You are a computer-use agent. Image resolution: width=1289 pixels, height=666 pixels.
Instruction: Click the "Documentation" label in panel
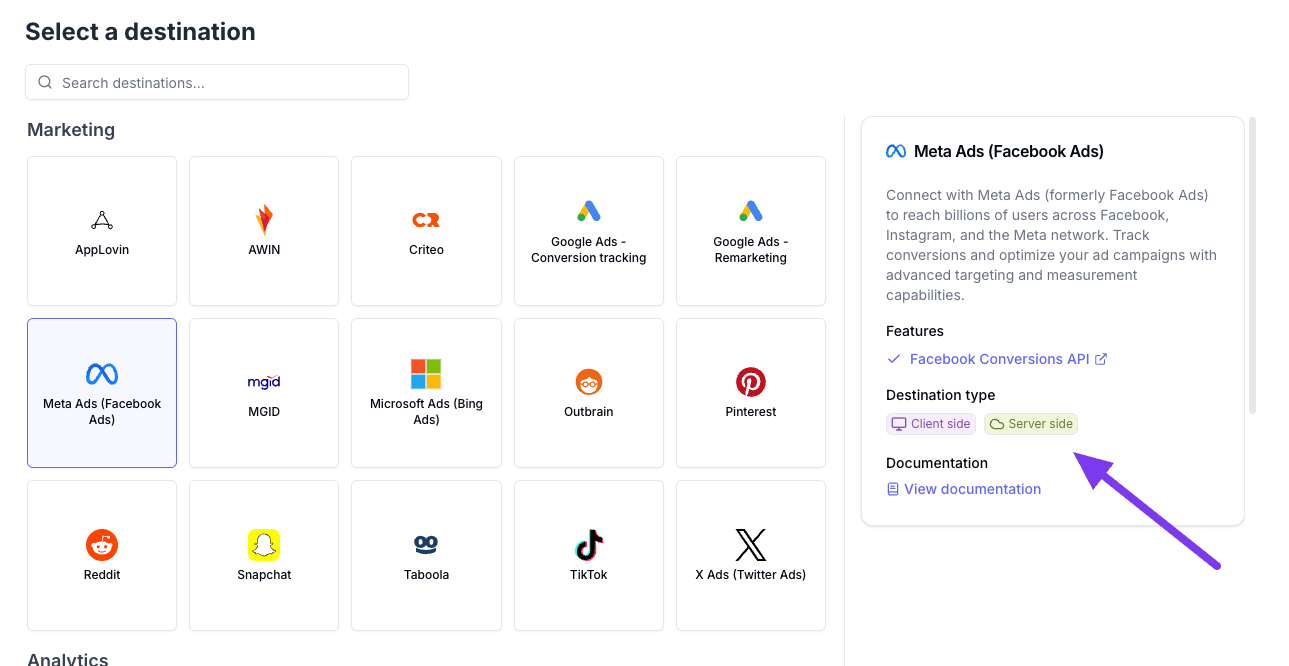click(x=937, y=463)
